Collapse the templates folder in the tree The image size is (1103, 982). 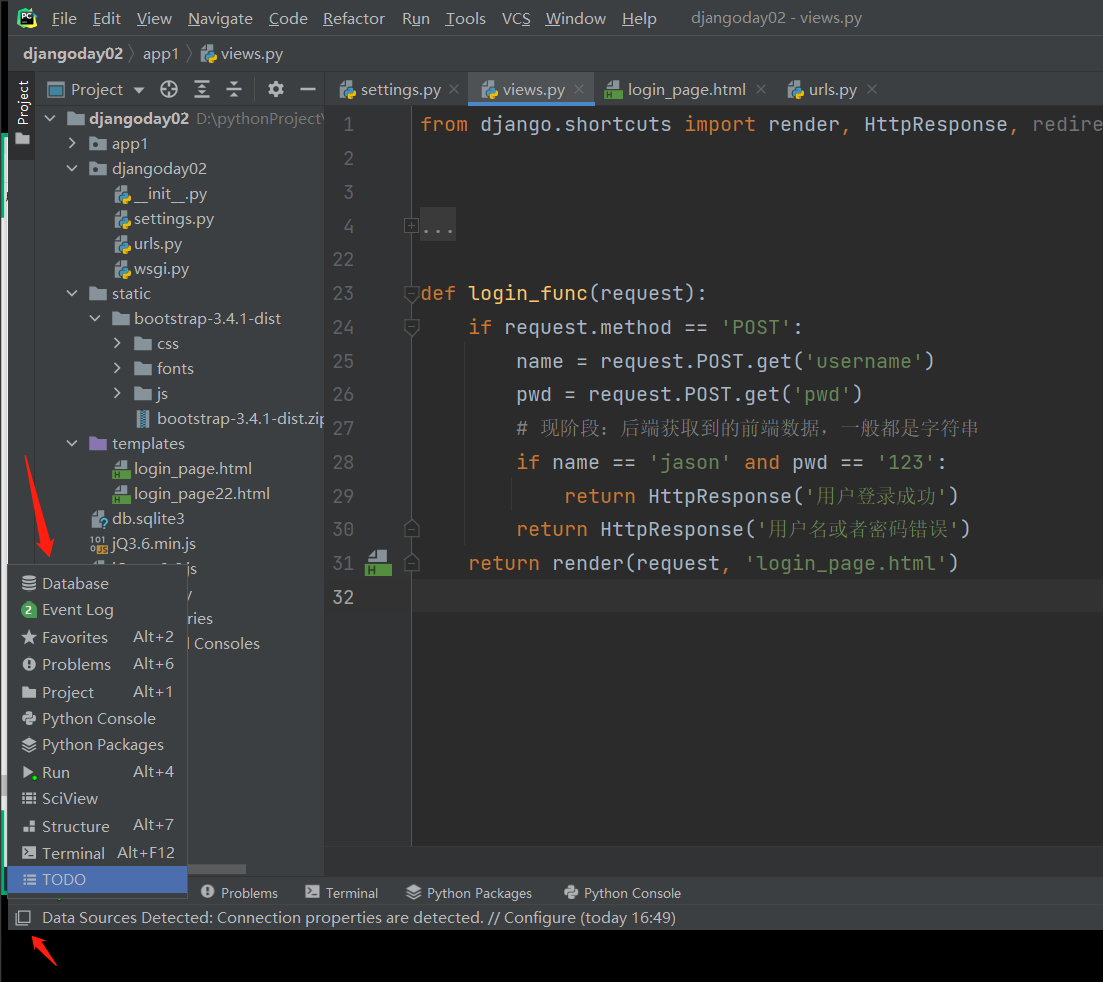[x=72, y=444]
